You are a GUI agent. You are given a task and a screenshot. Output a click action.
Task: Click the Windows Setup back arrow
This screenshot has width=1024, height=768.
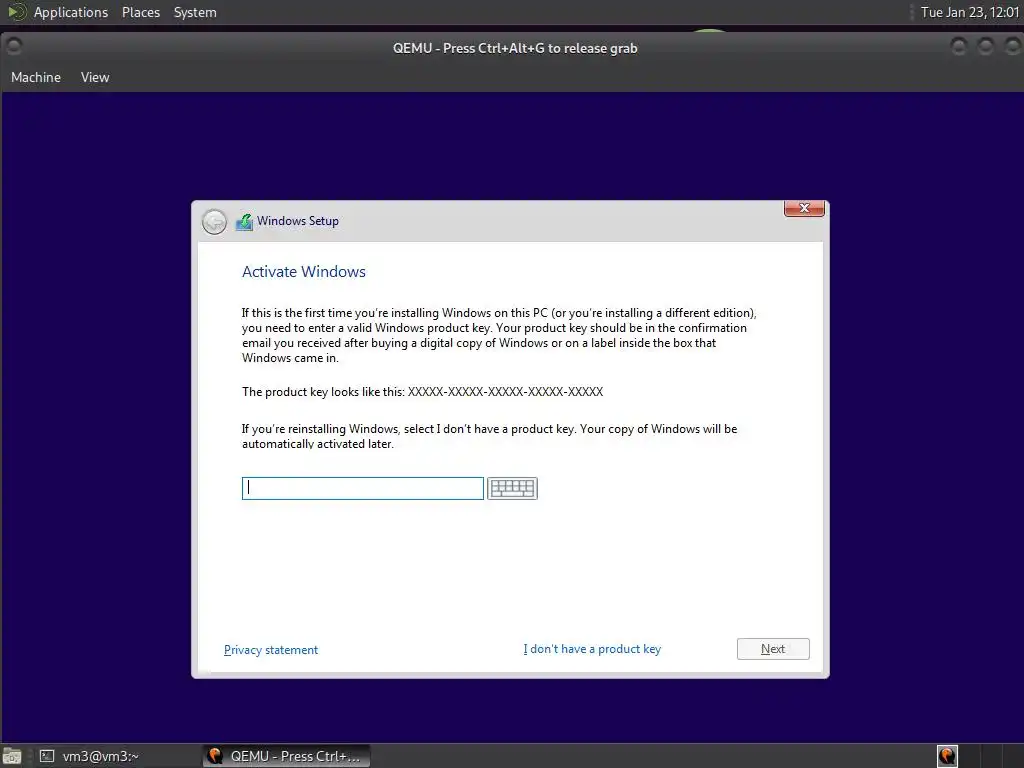(214, 221)
